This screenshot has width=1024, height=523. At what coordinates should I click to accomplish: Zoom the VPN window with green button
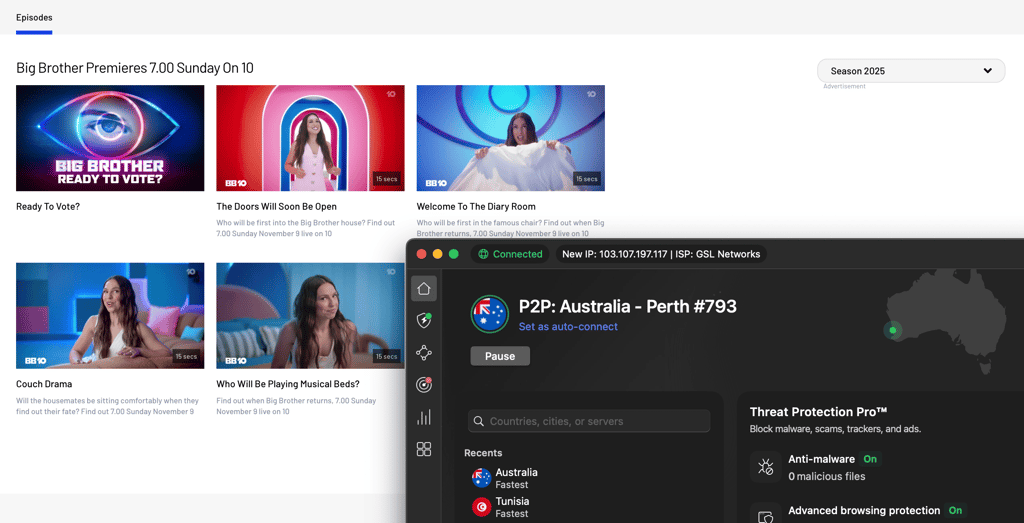[454, 254]
